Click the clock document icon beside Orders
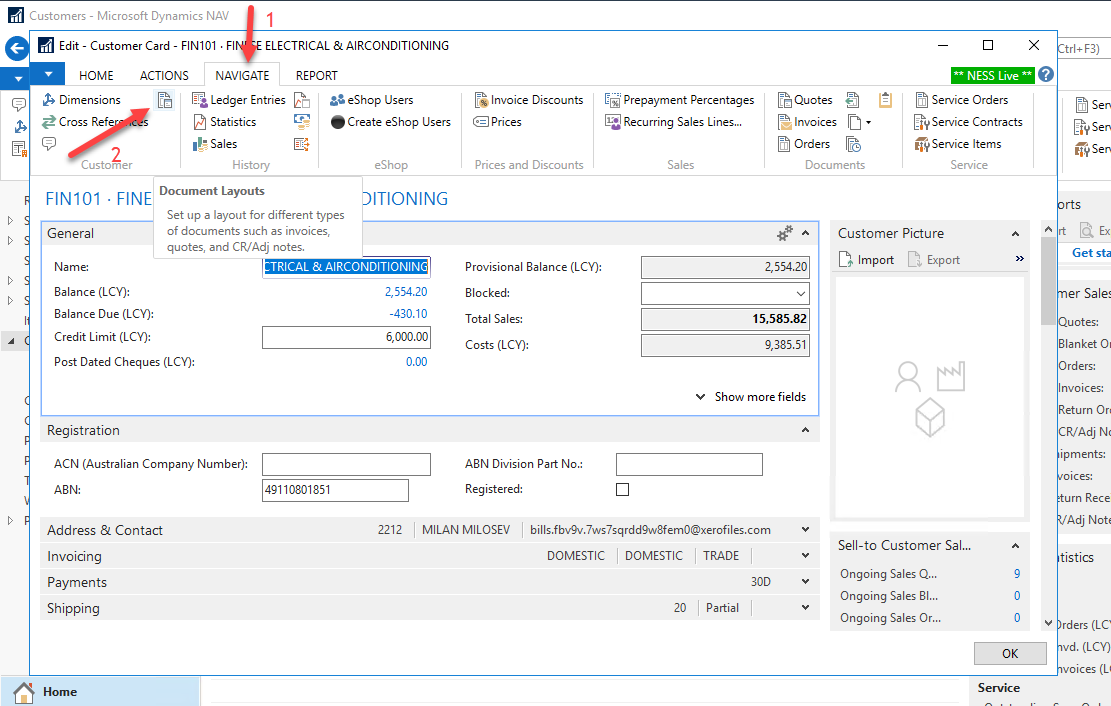This screenshot has height=706, width=1111. pos(853,144)
